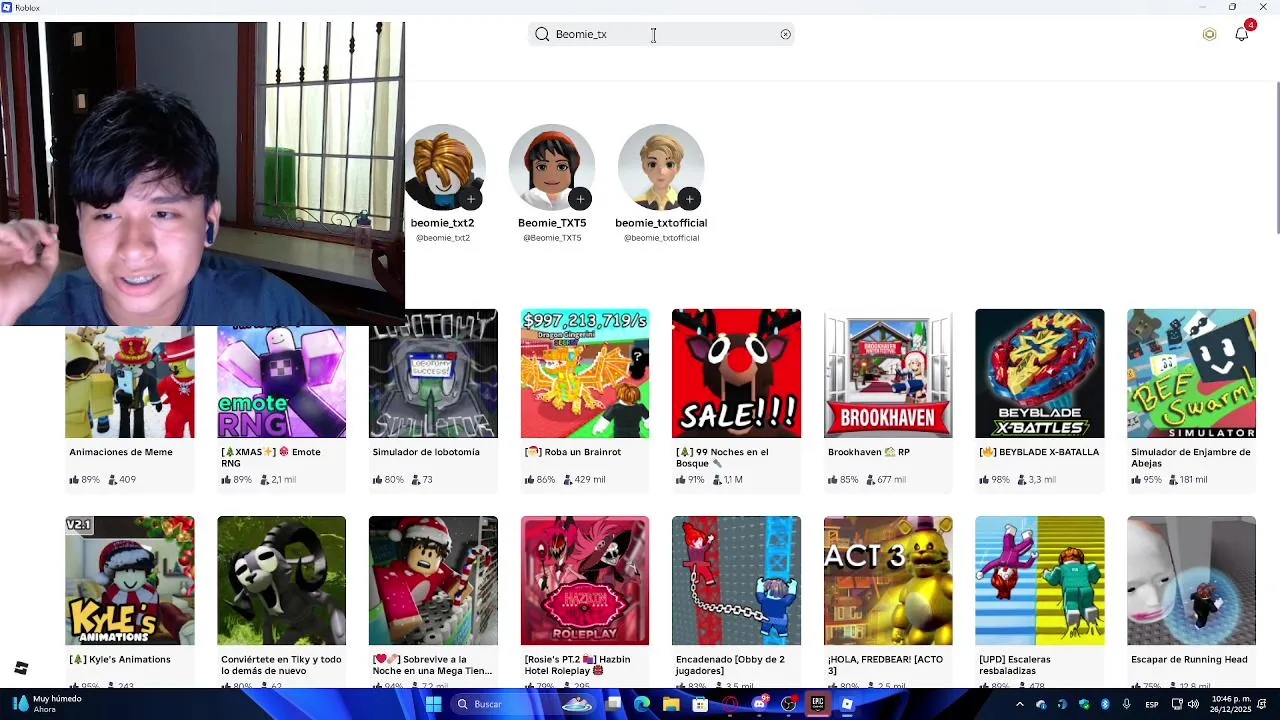This screenshot has width=1280, height=720.
Task: Switch the ESP keyboard language
Action: coord(1152,704)
